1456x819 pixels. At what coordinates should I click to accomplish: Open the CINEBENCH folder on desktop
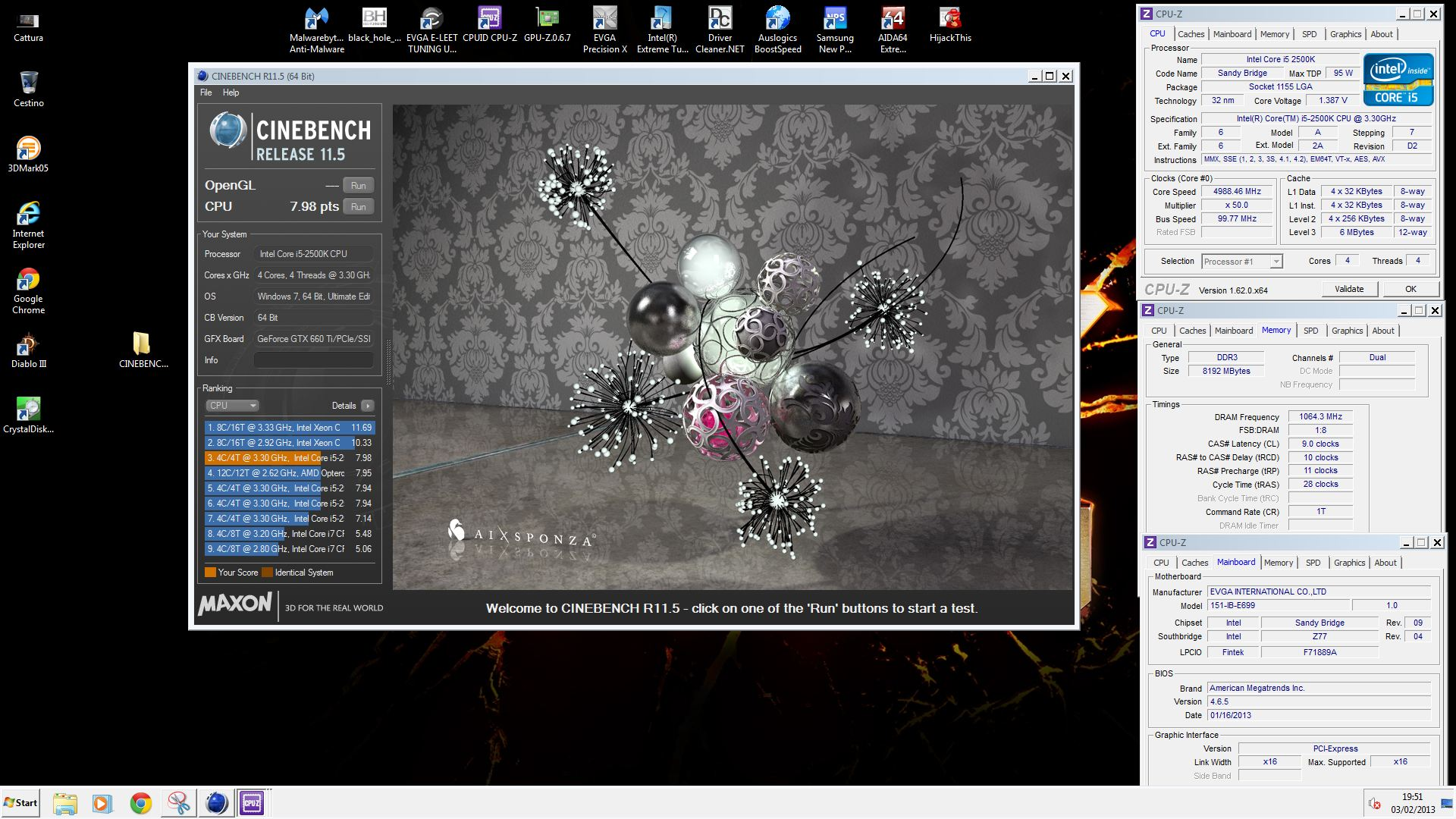(x=143, y=350)
